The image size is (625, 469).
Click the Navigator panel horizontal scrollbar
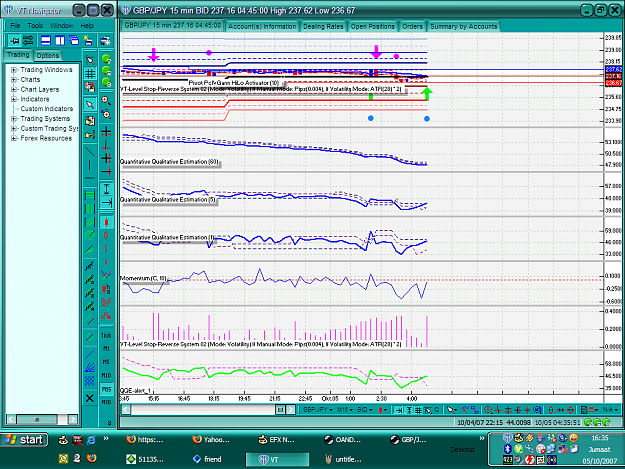tap(42, 419)
